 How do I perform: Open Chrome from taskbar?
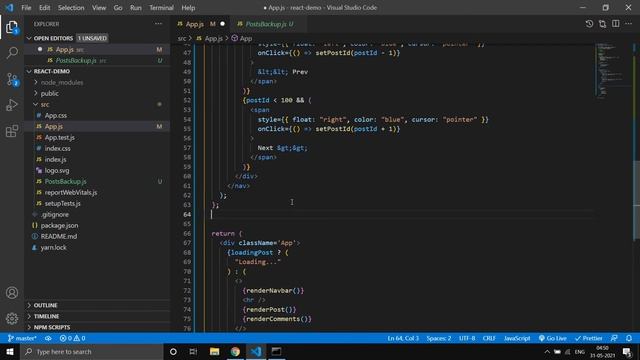click(235, 351)
